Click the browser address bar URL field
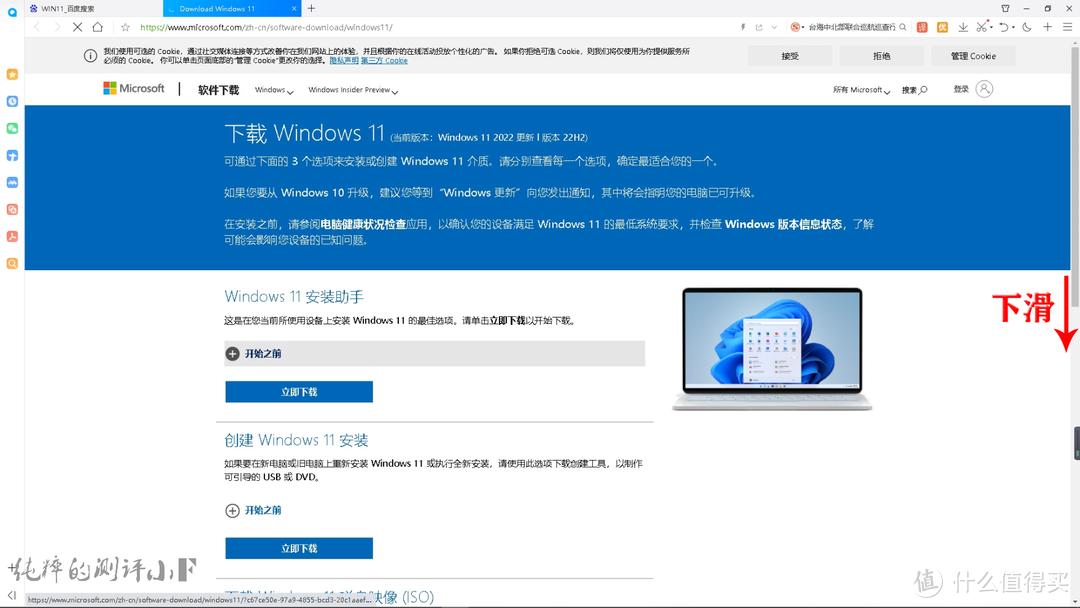The image size is (1080, 608). [x=250, y=27]
